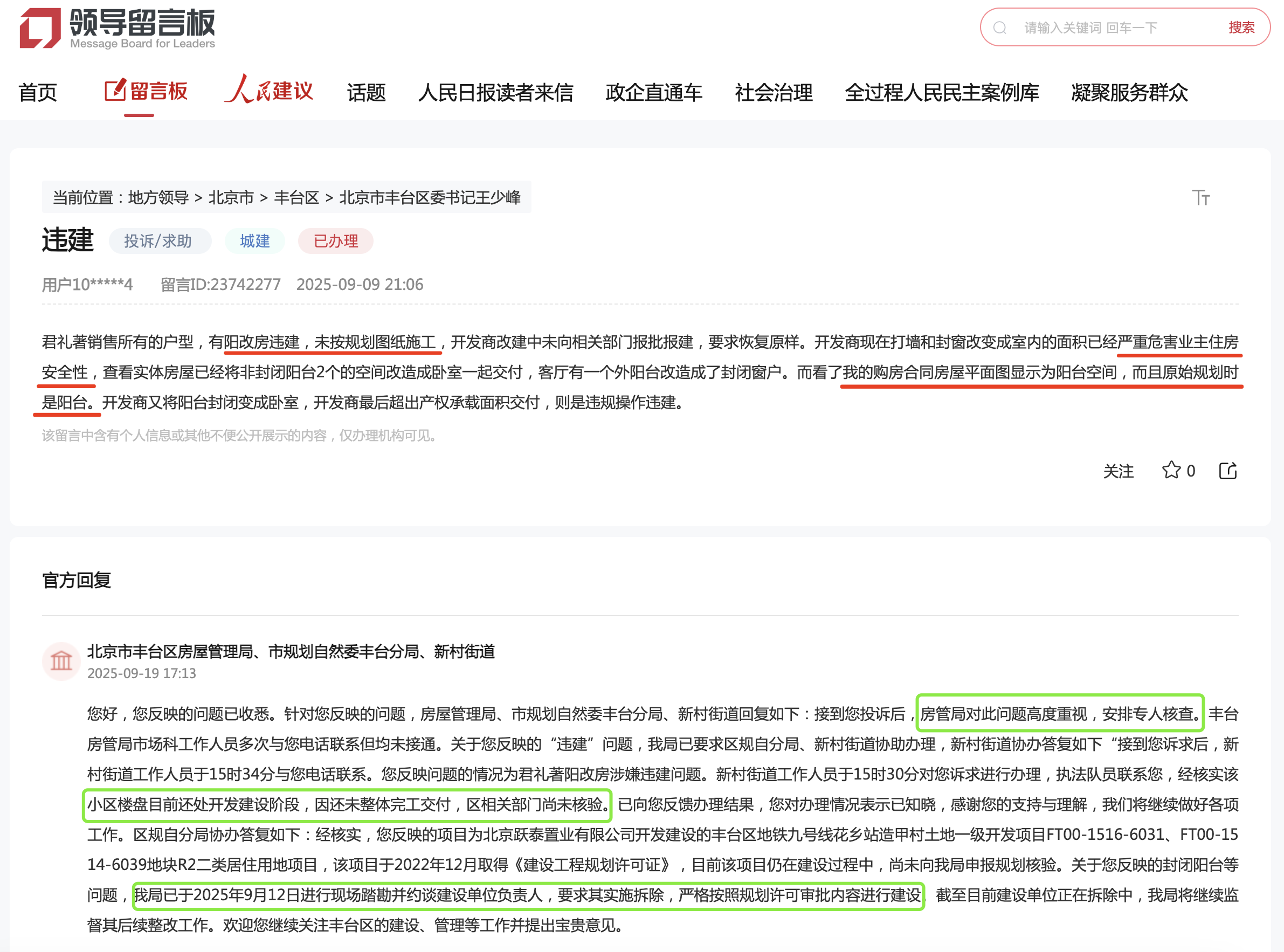Click the search magnifier icon

(x=1000, y=27)
